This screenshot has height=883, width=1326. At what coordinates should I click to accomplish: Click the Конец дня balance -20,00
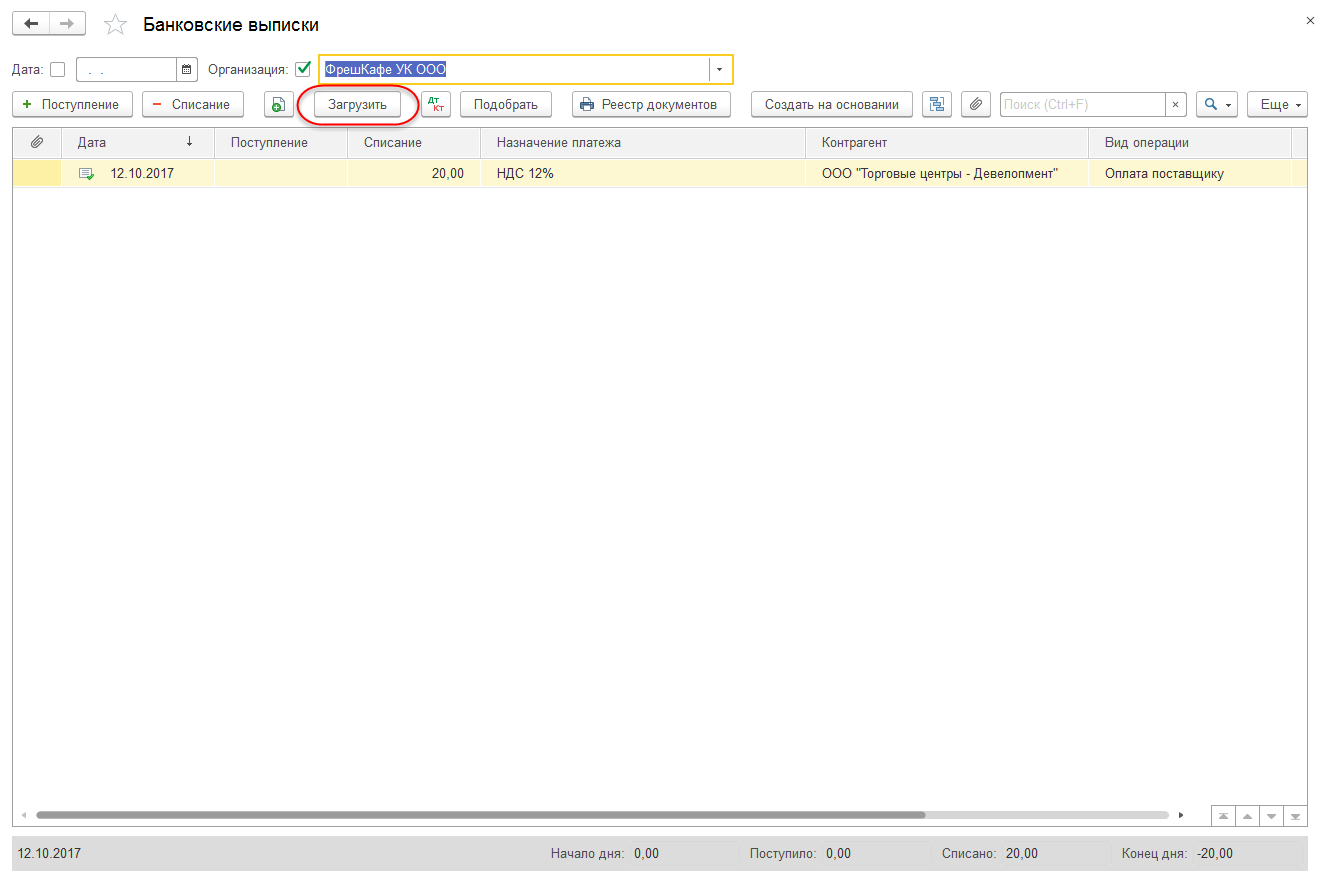coord(1215,854)
